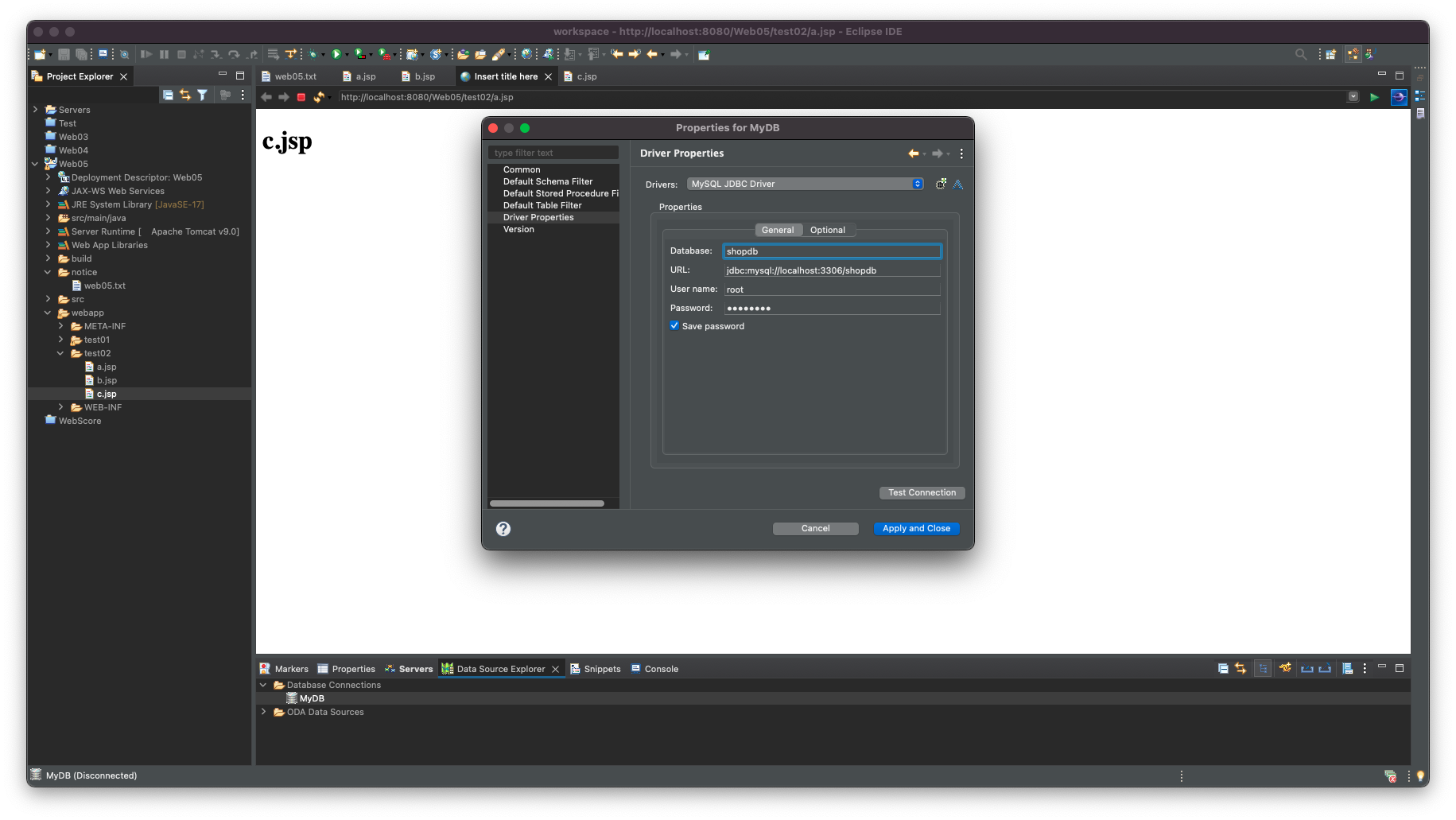Collapse the test02 folder
This screenshot has height=820, width=1456.
pyautogui.click(x=60, y=353)
